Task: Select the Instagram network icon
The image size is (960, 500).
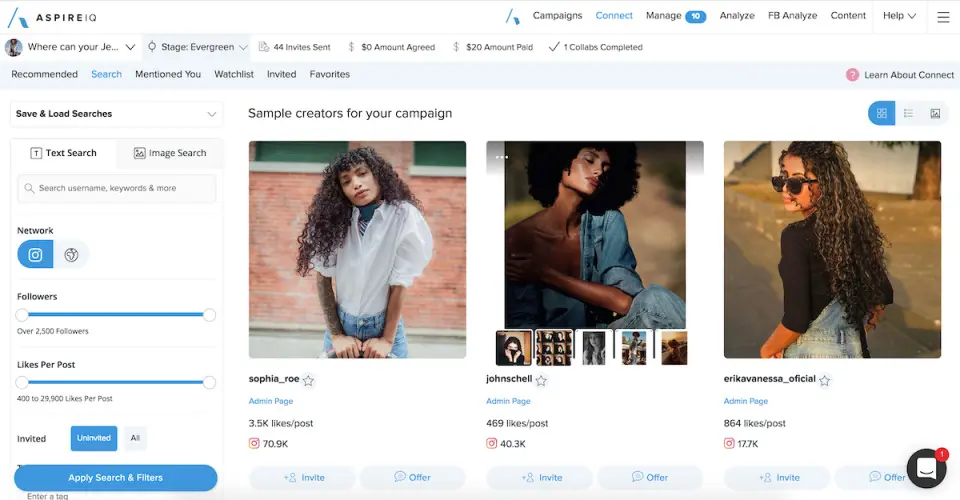Action: [35, 255]
